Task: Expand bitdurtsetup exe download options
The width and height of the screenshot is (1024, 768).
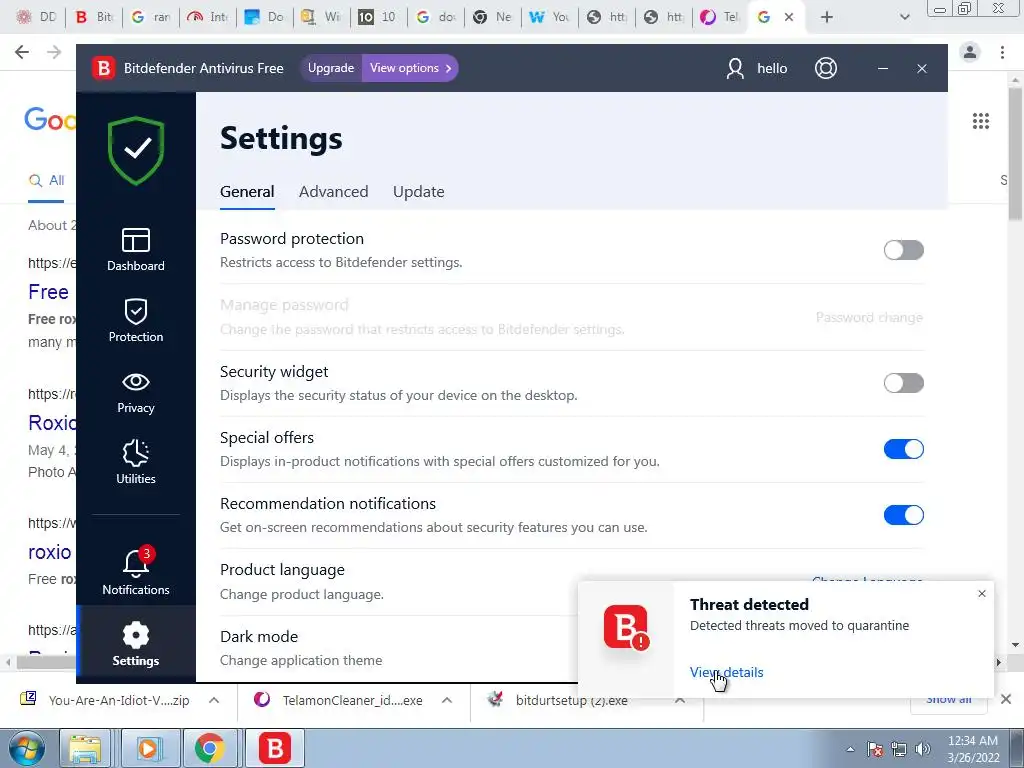Action: coord(680,700)
